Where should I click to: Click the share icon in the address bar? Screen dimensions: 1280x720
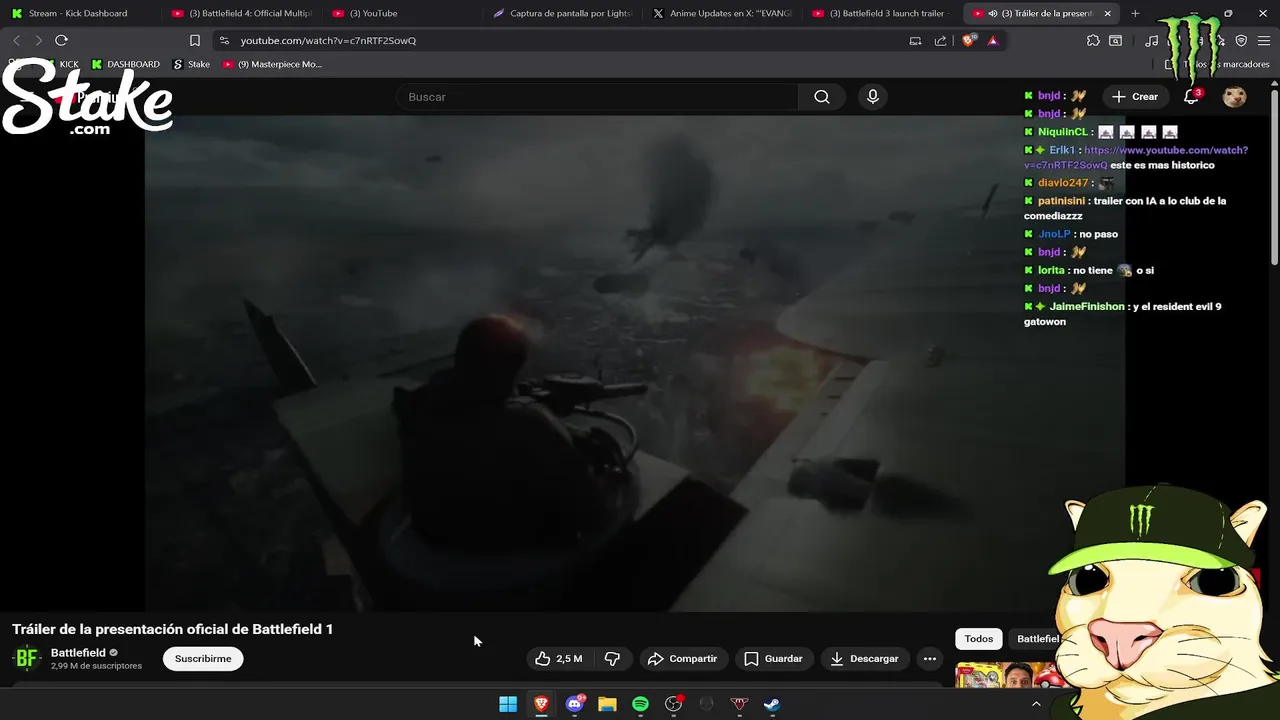[x=940, y=40]
